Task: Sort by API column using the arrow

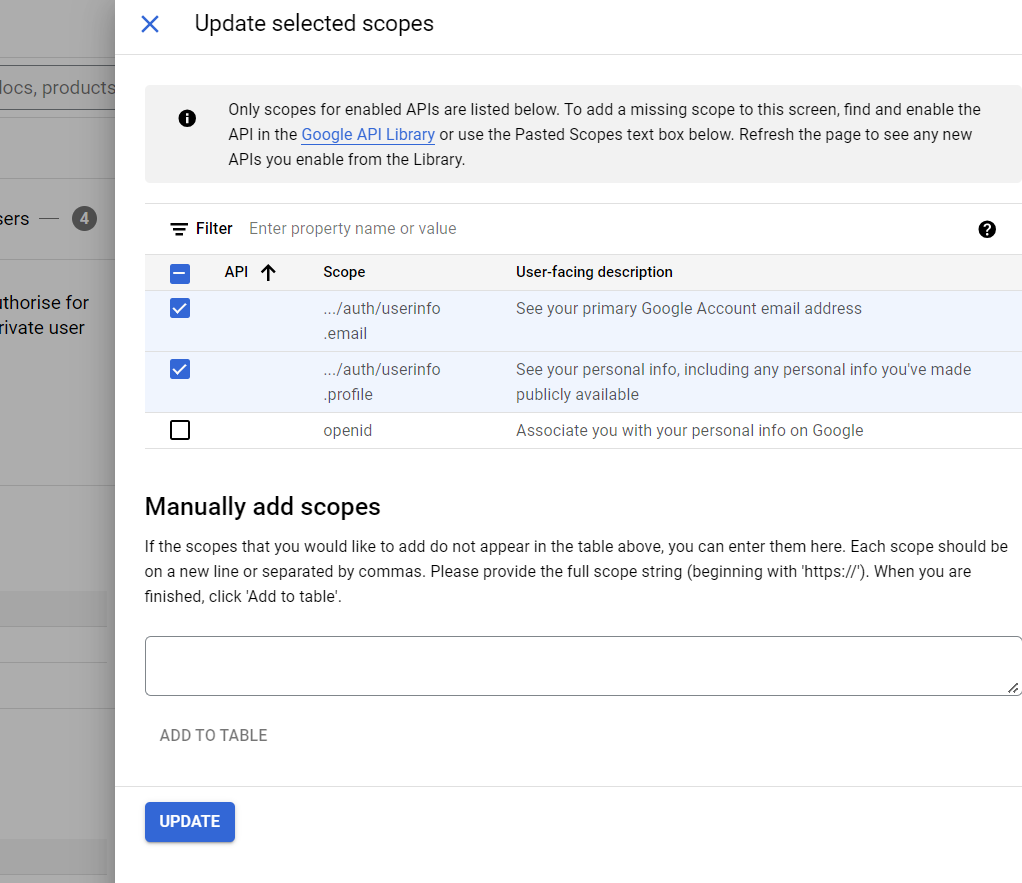Action: point(268,272)
